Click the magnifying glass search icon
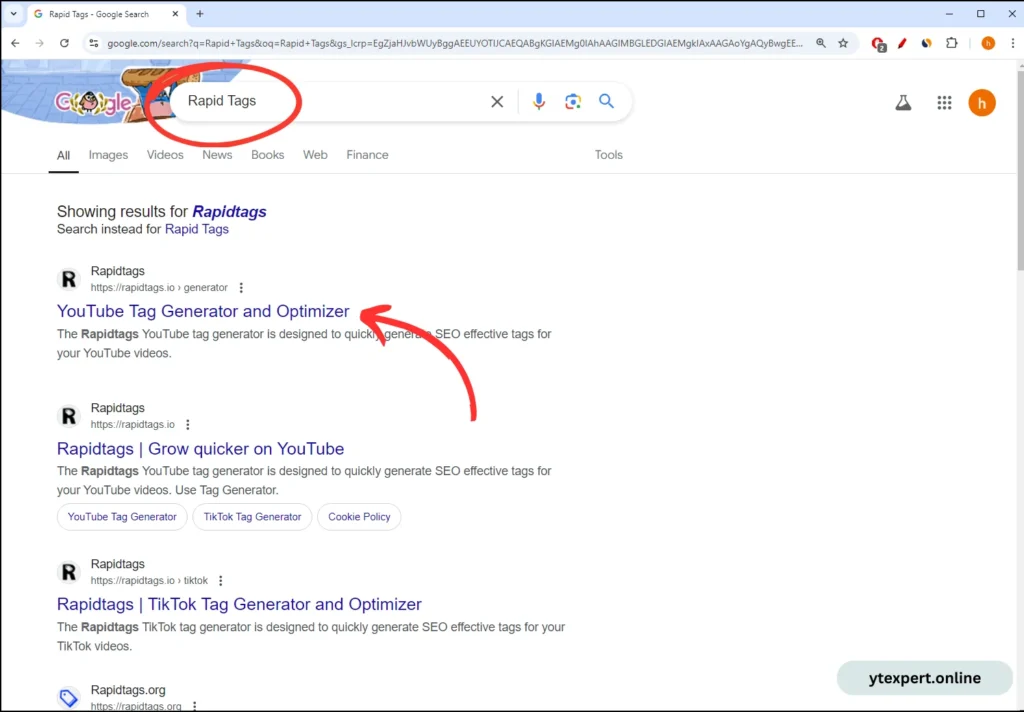Image resolution: width=1024 pixels, height=712 pixels. click(606, 101)
